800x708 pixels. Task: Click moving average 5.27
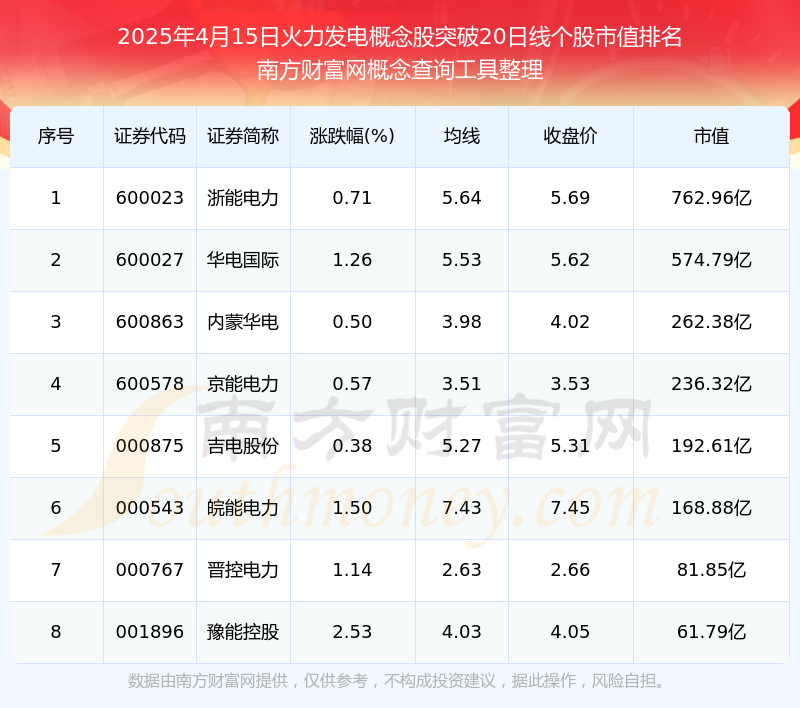point(462,446)
